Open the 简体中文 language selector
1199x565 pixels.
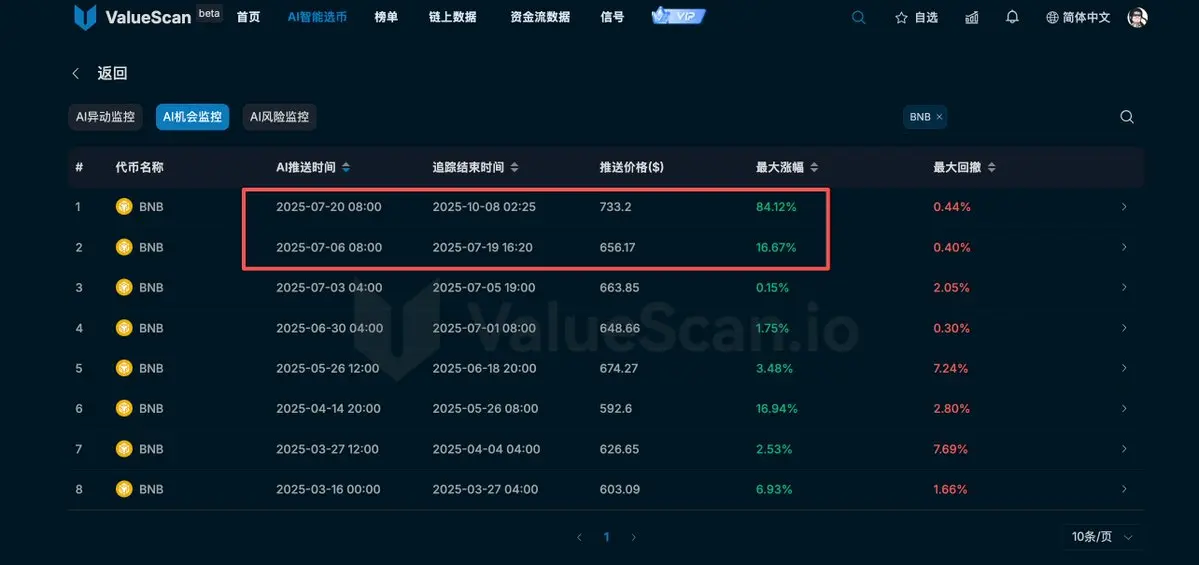[x=1077, y=18]
